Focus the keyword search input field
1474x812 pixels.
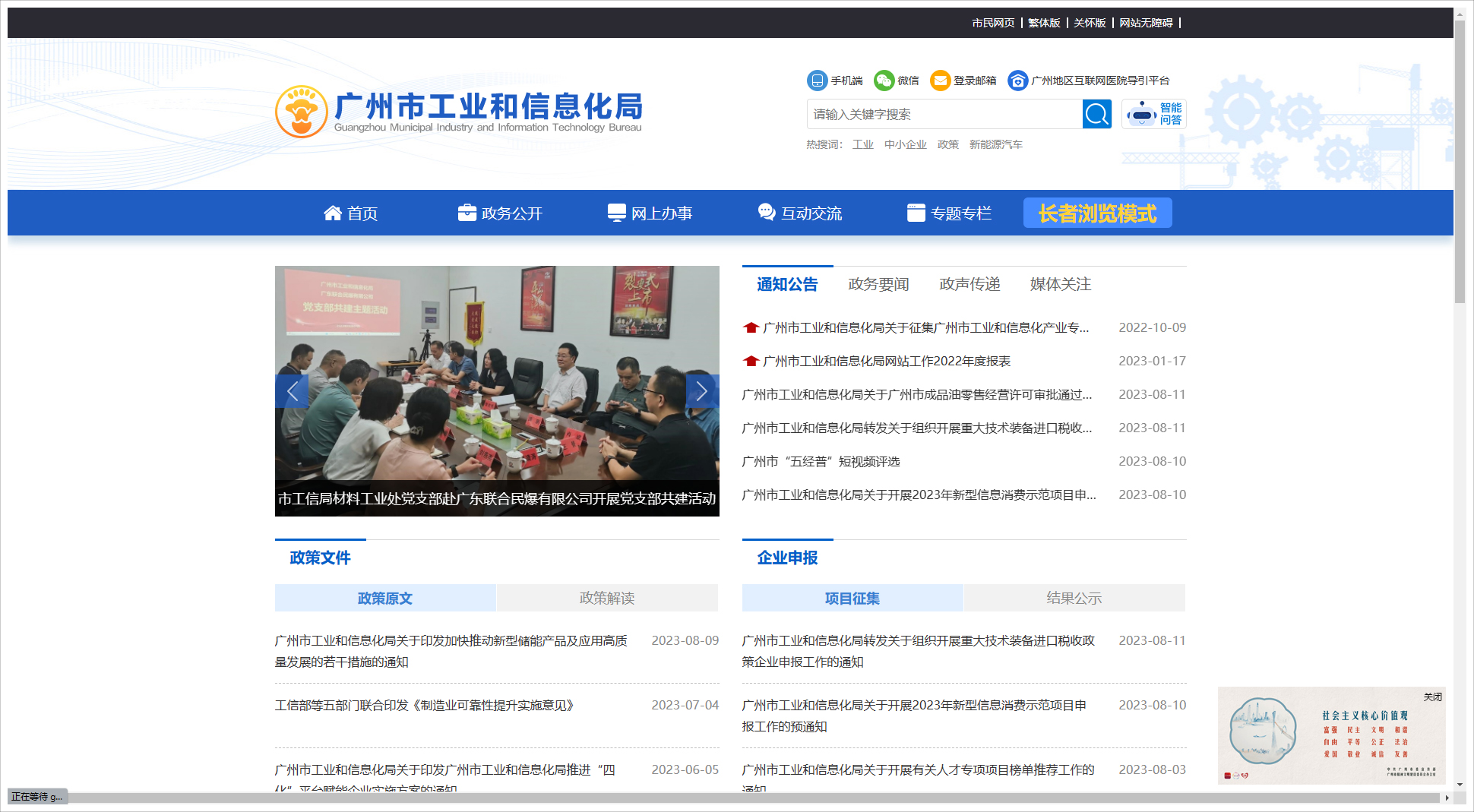click(944, 115)
